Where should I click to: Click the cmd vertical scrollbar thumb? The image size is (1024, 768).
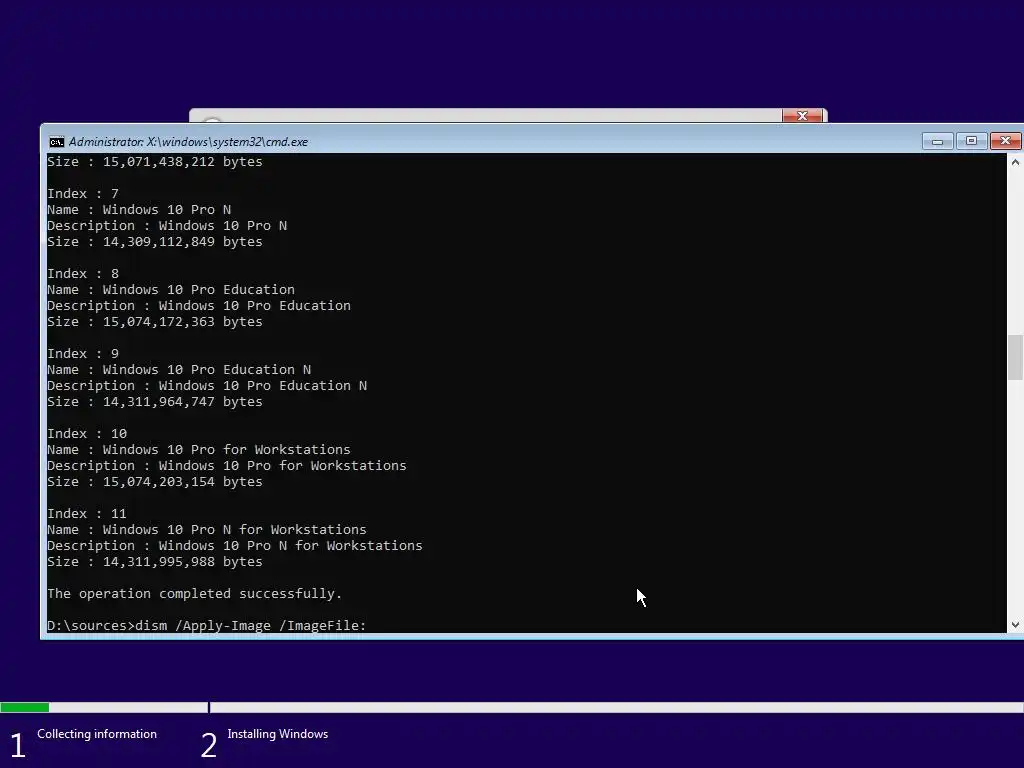(x=1015, y=357)
